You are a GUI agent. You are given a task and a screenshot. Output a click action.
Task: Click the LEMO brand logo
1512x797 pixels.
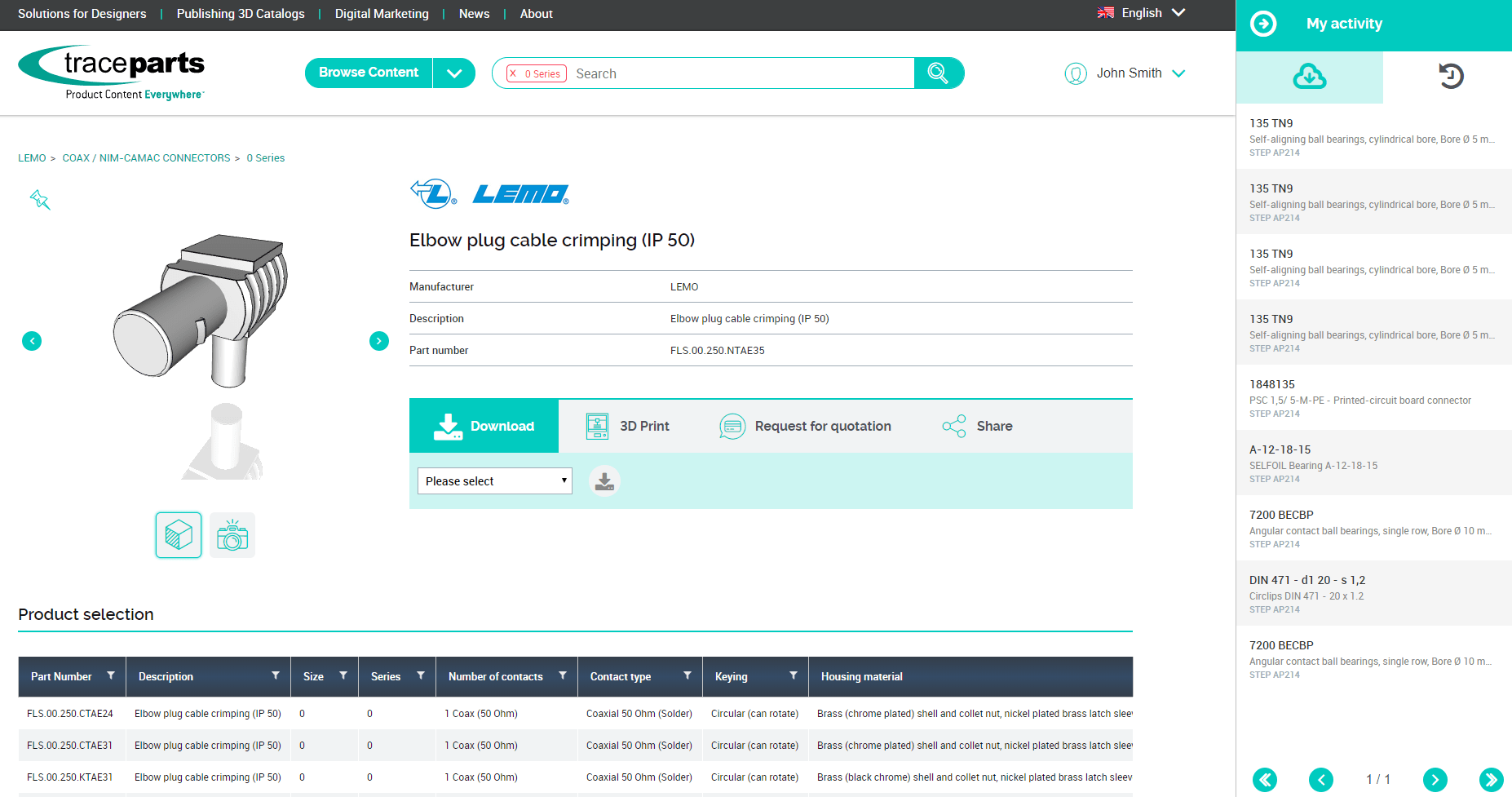click(489, 194)
